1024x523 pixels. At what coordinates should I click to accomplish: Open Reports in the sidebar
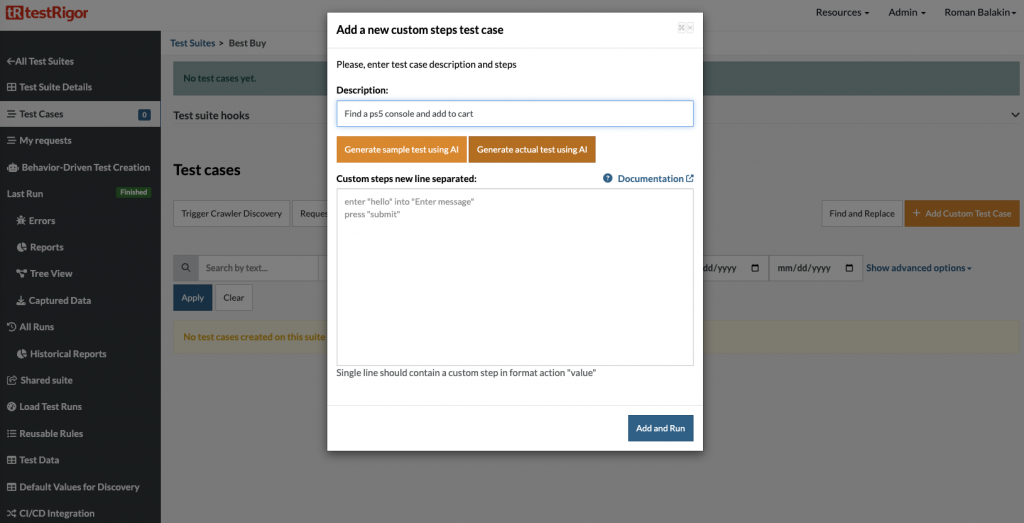pyautogui.click(x=46, y=247)
